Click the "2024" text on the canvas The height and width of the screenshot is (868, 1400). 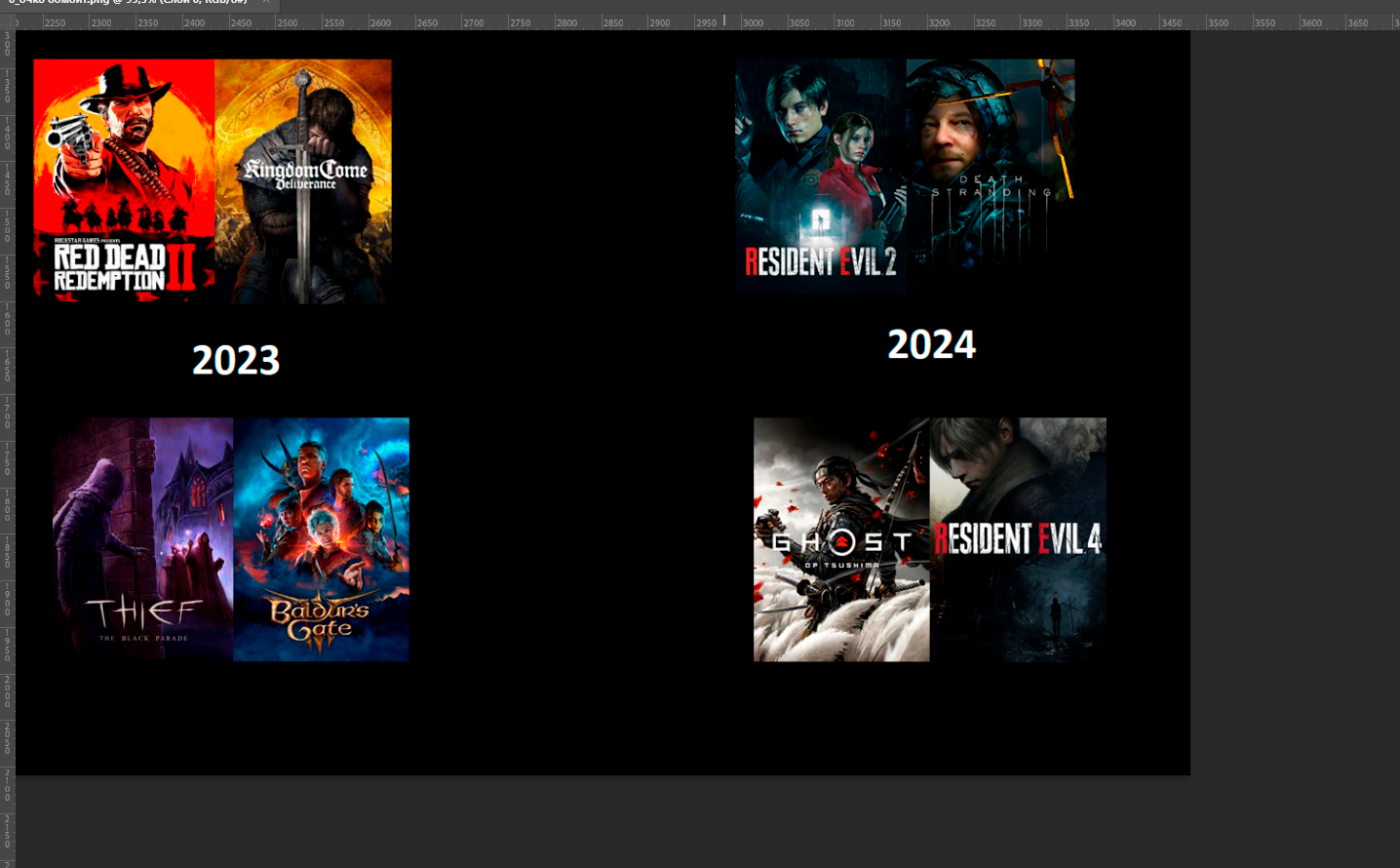coord(931,344)
